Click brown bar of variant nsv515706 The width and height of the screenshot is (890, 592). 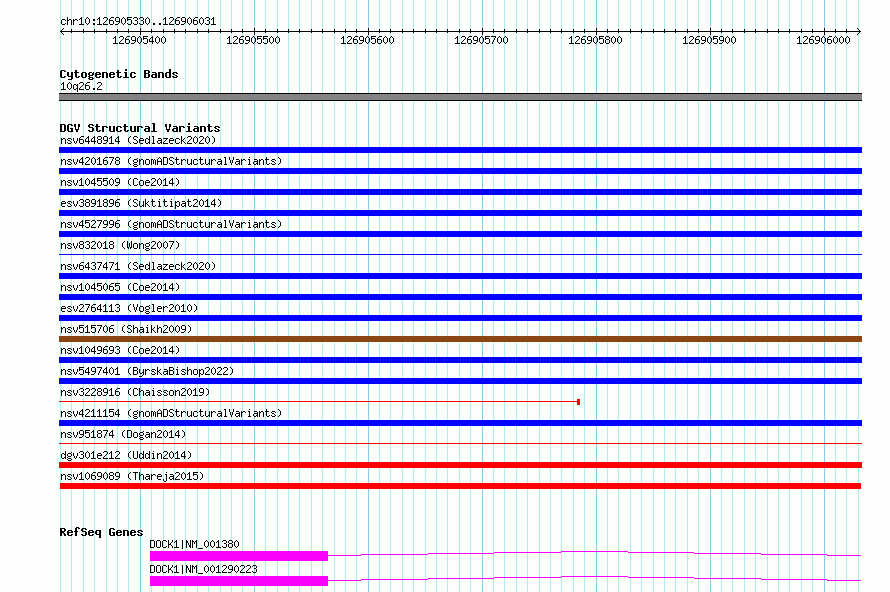460,339
